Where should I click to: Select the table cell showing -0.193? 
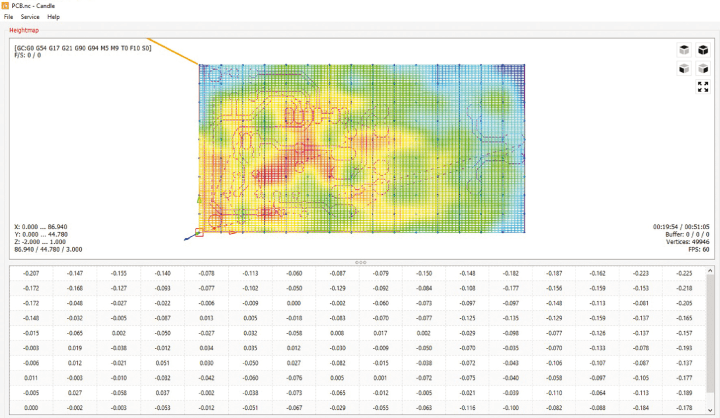click(x=684, y=348)
